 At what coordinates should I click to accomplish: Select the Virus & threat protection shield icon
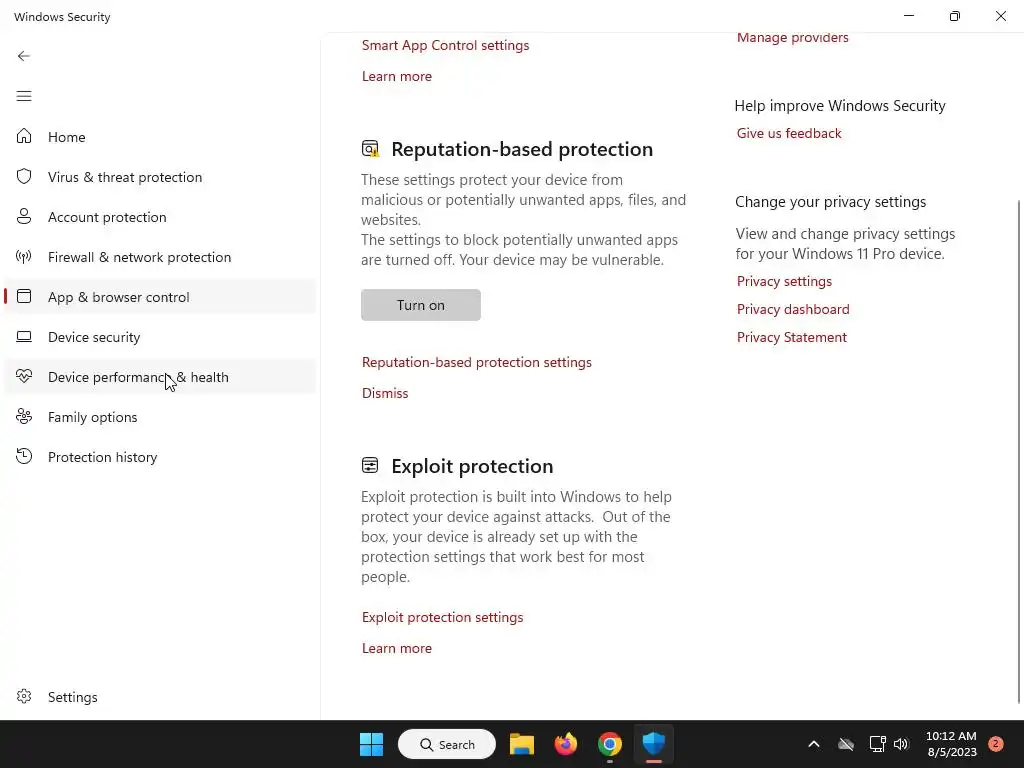point(24,176)
